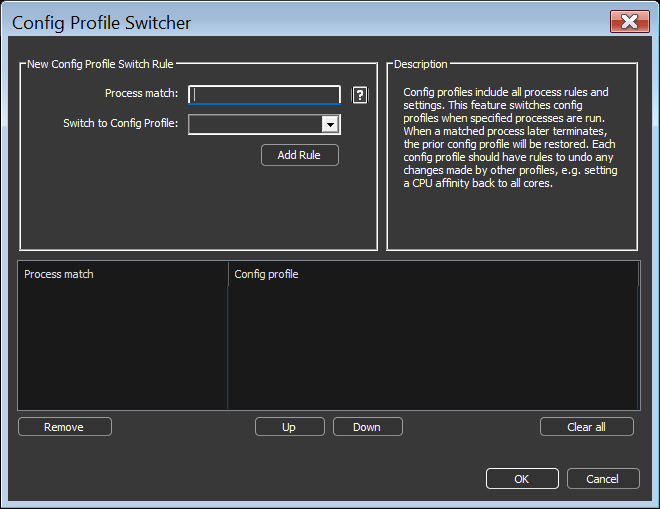Click the 'Process match:' label text
This screenshot has height=509, width=660.
pyautogui.click(x=141, y=93)
